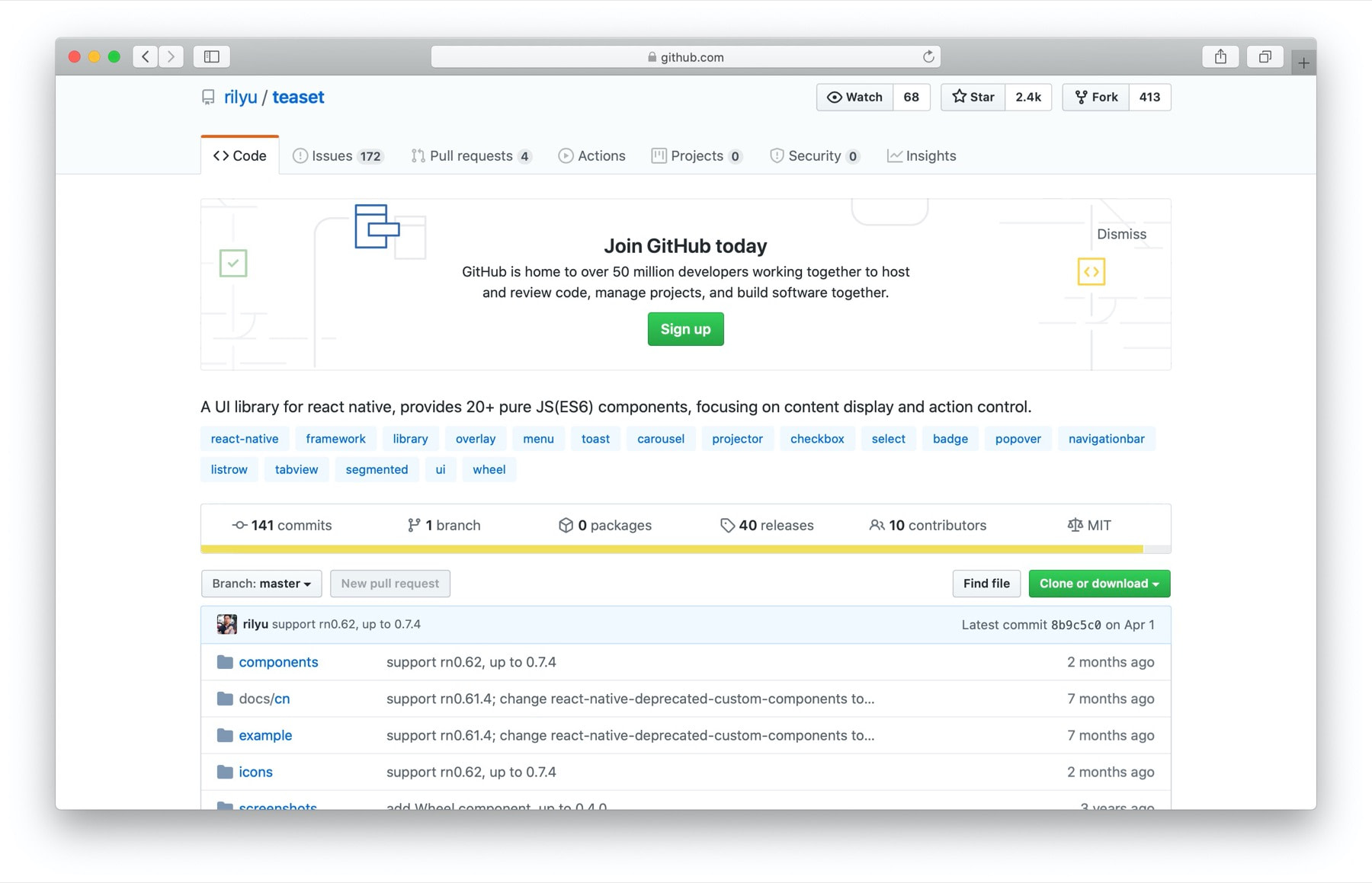Open the ui topic tag
The height and width of the screenshot is (883, 1372).
coord(440,469)
